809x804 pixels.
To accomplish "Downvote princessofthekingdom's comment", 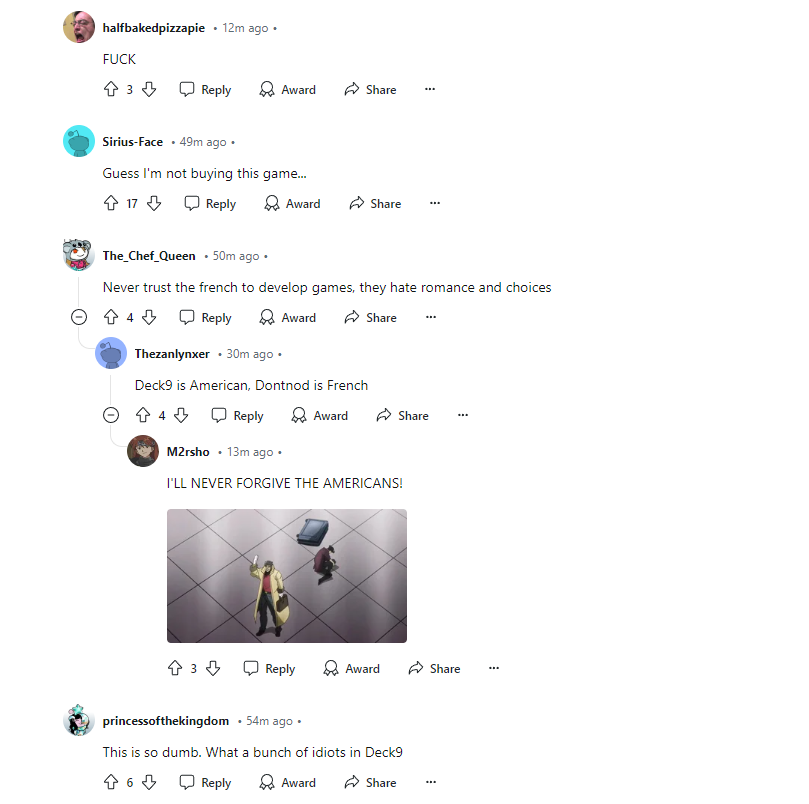I will 149,782.
